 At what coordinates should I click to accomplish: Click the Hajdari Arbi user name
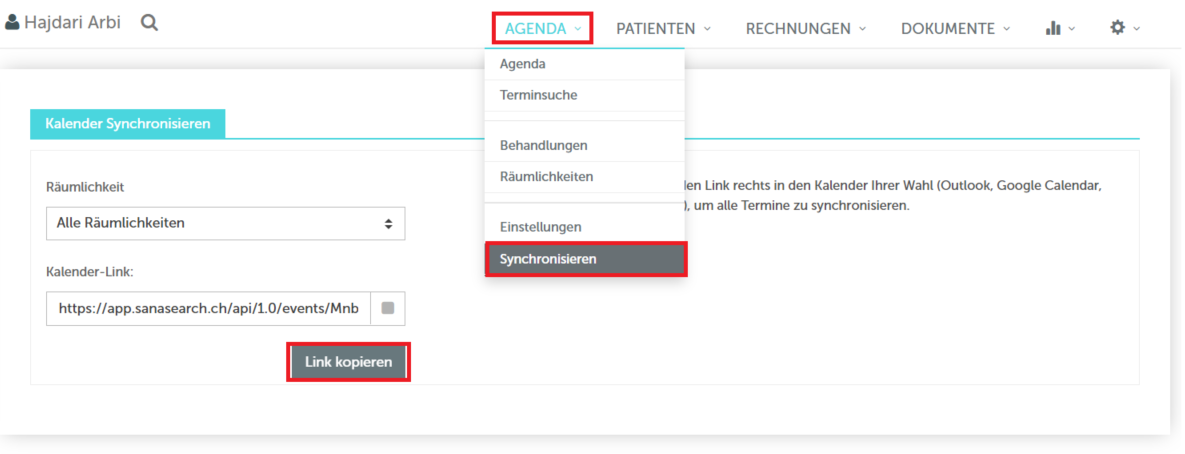(x=72, y=23)
